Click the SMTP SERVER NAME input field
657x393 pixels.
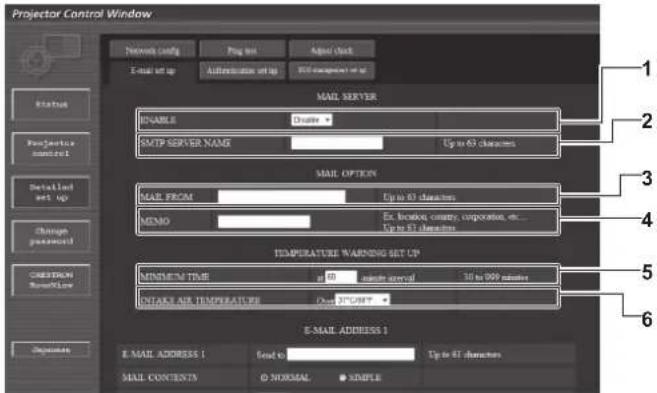point(337,143)
